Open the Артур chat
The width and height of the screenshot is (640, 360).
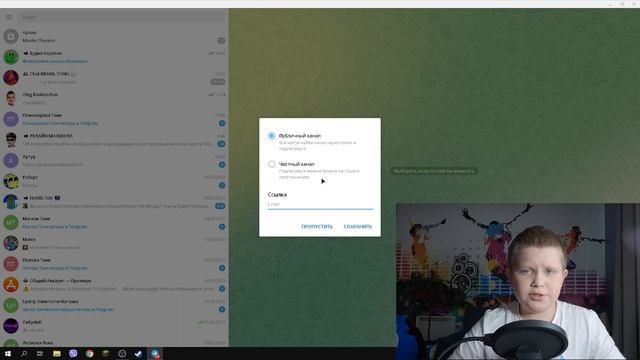114,160
